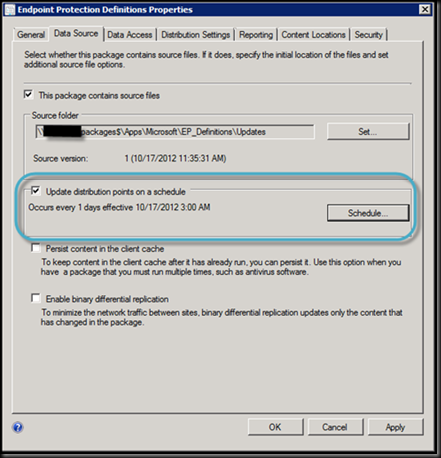The image size is (441, 458).
Task: Switch to the General tab
Action: point(31,35)
